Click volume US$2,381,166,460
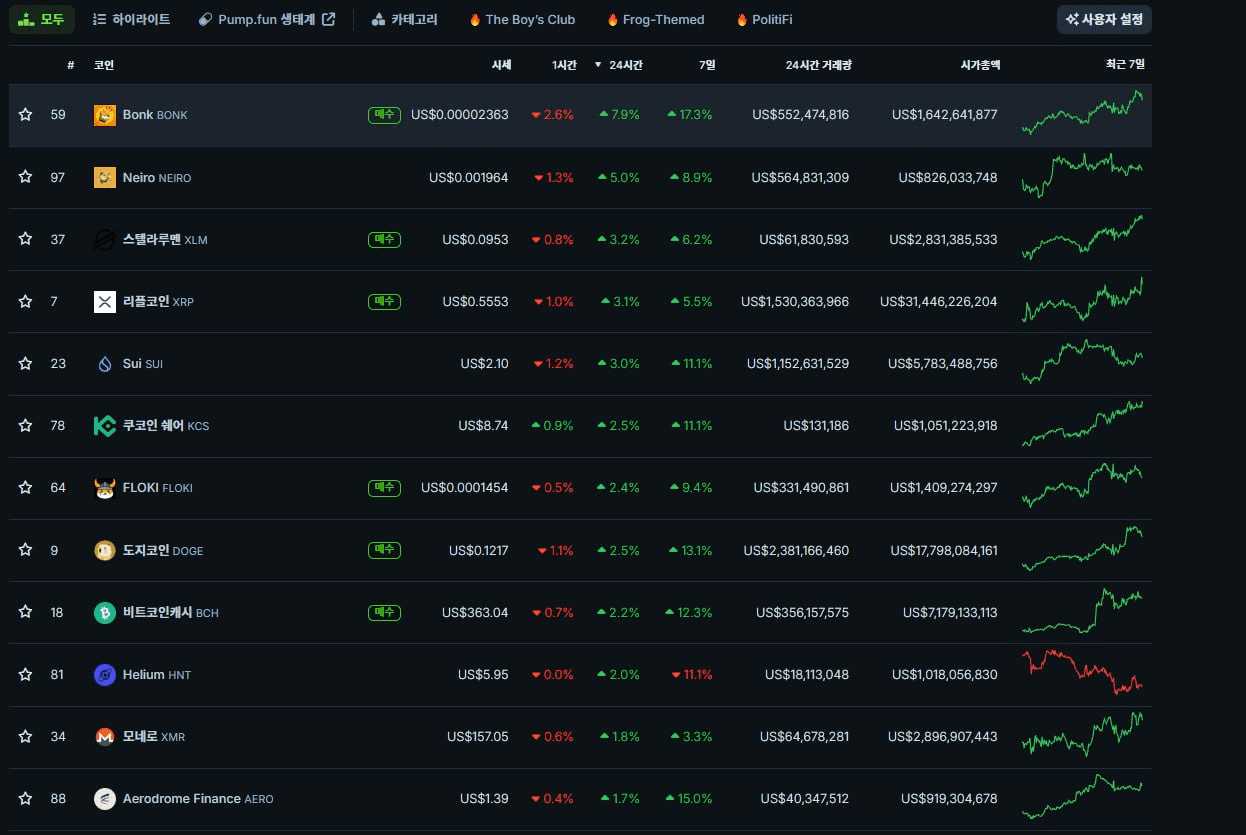 coord(796,550)
